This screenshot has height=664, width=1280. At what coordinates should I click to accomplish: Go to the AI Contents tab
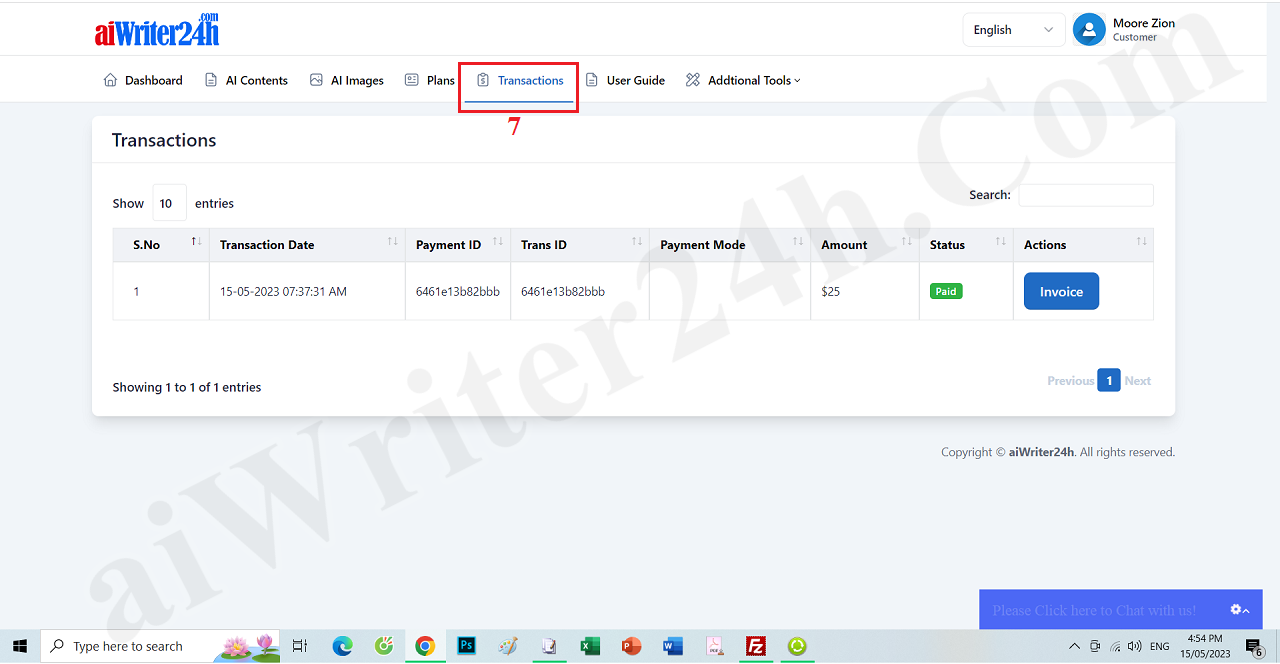coord(246,80)
